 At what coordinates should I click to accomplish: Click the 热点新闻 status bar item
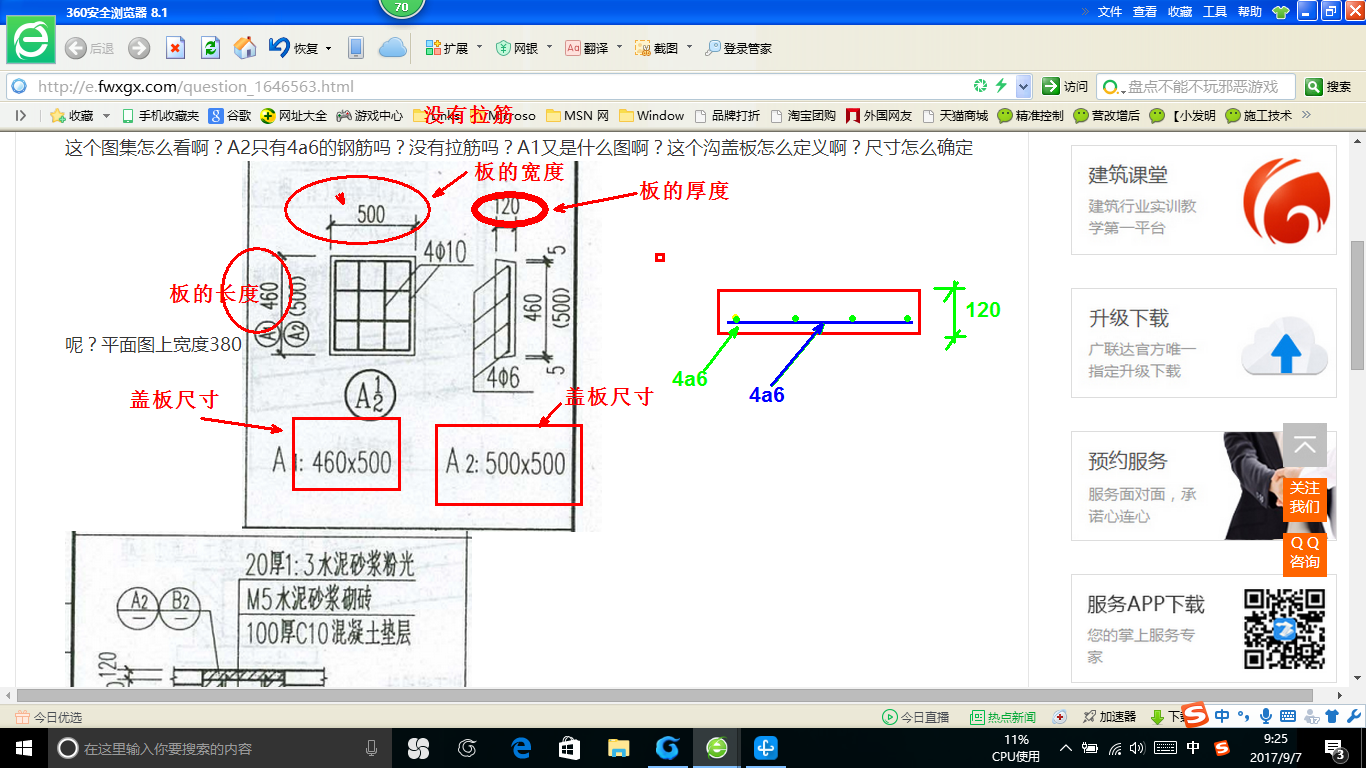(x=1002, y=717)
